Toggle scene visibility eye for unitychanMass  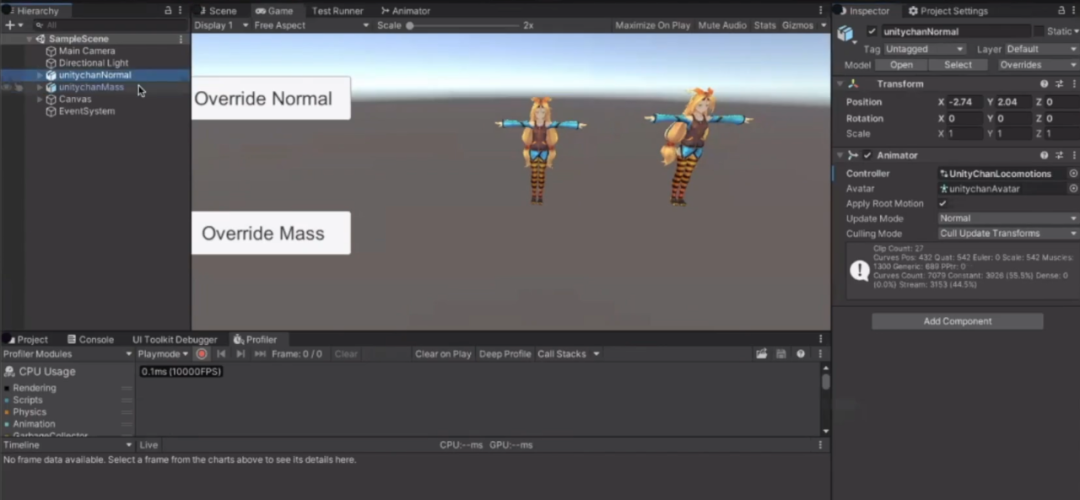click(x=7, y=87)
